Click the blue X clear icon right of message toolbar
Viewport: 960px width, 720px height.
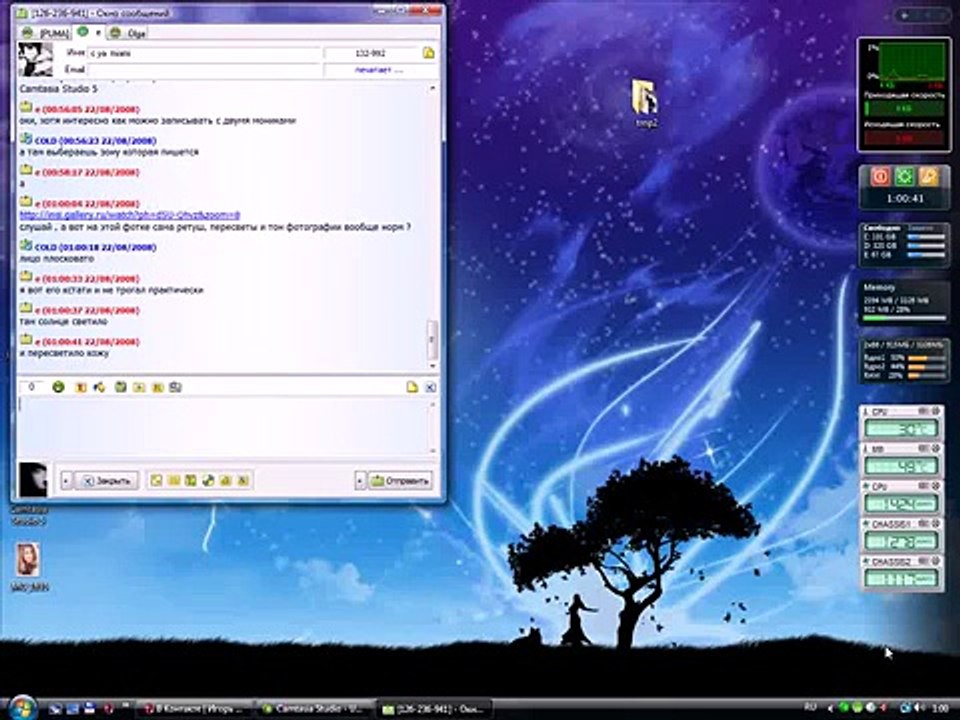(x=430, y=387)
